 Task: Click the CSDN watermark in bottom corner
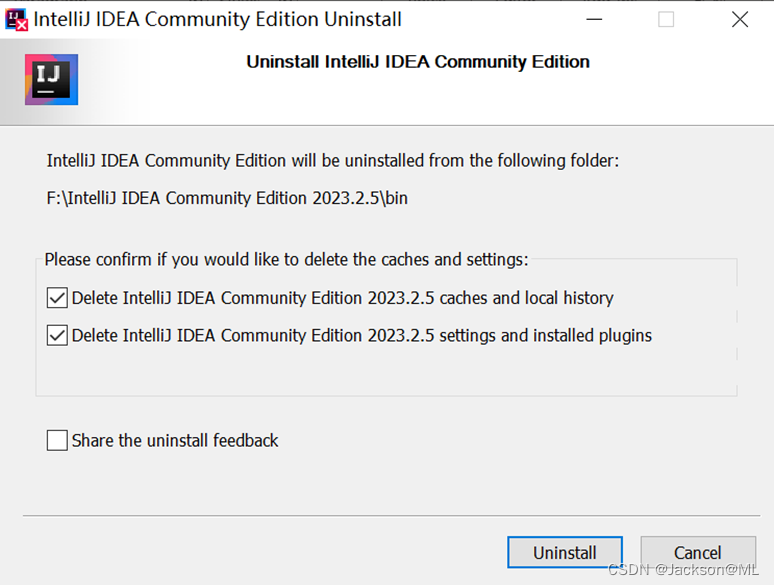[683, 570]
